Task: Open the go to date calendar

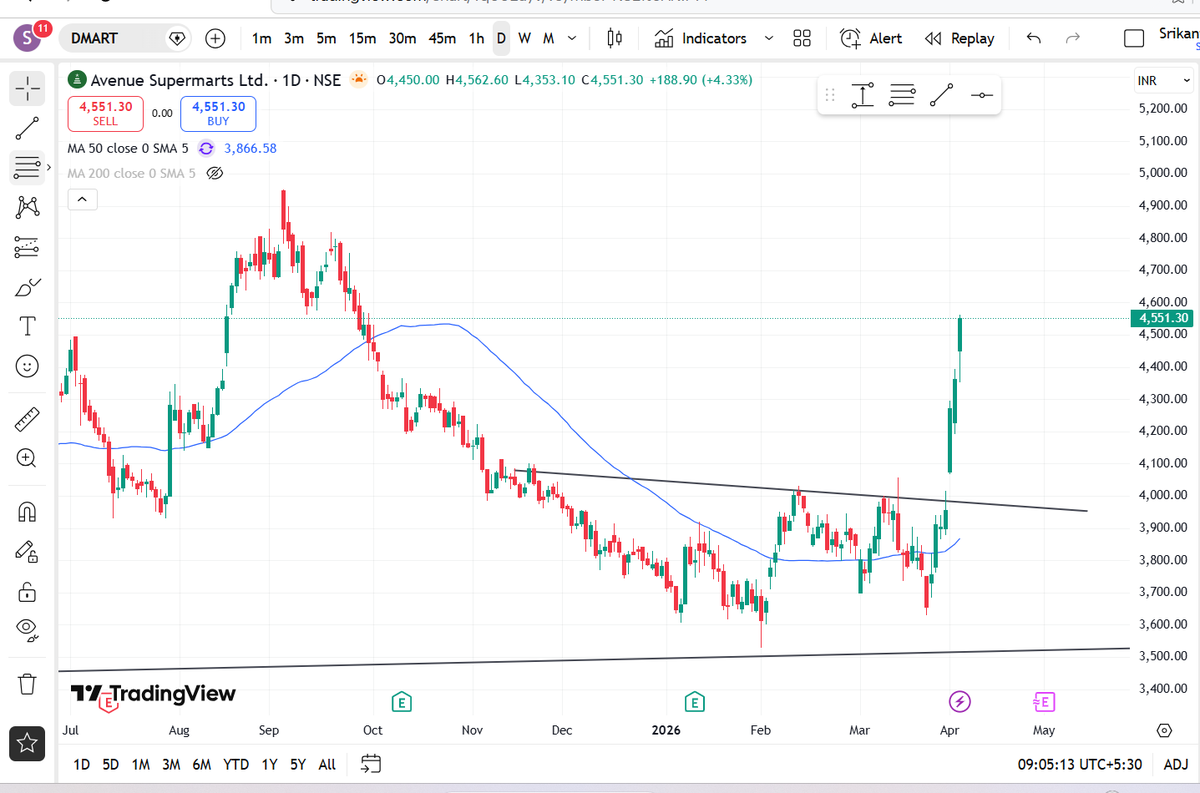Action: (x=371, y=764)
